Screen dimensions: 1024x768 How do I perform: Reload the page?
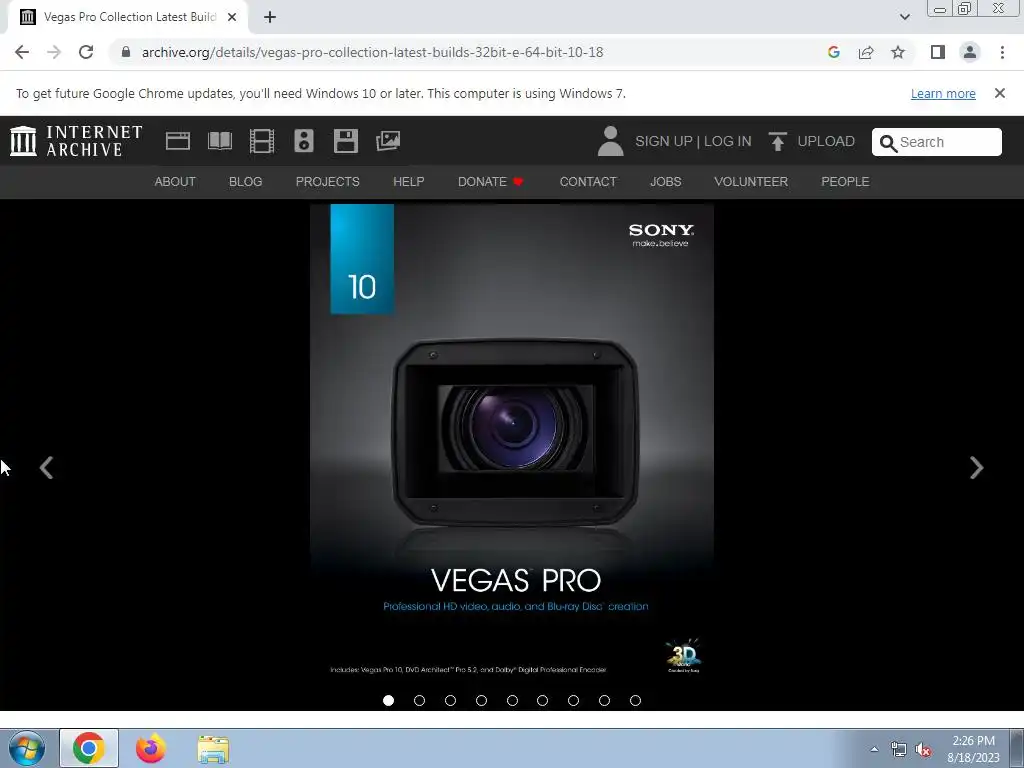86,52
